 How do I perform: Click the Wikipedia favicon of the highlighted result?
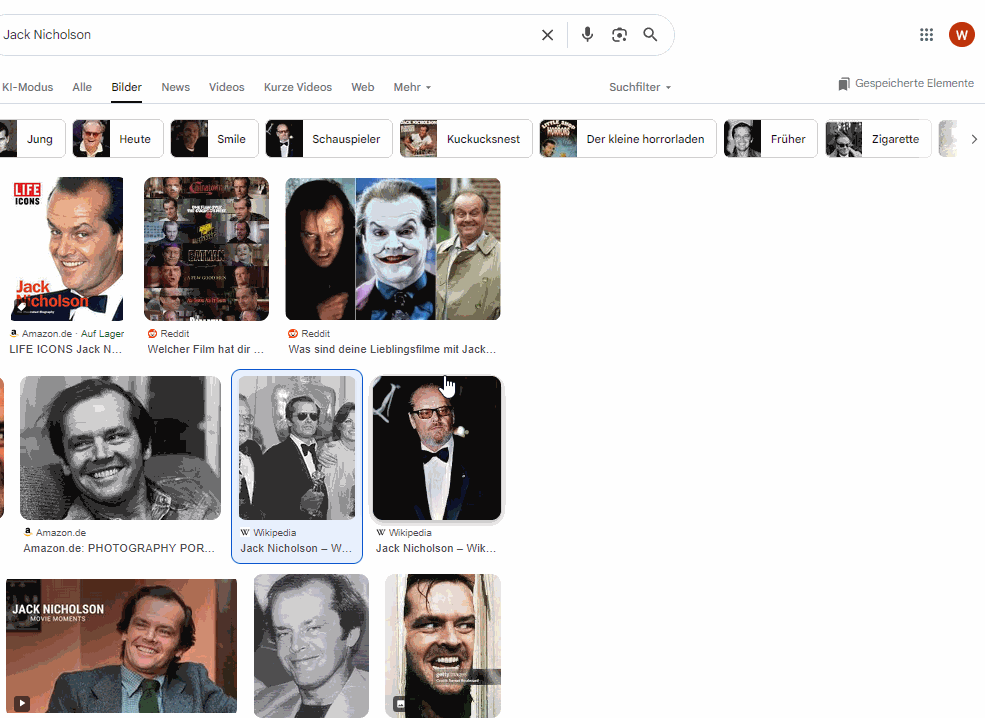[x=245, y=532]
